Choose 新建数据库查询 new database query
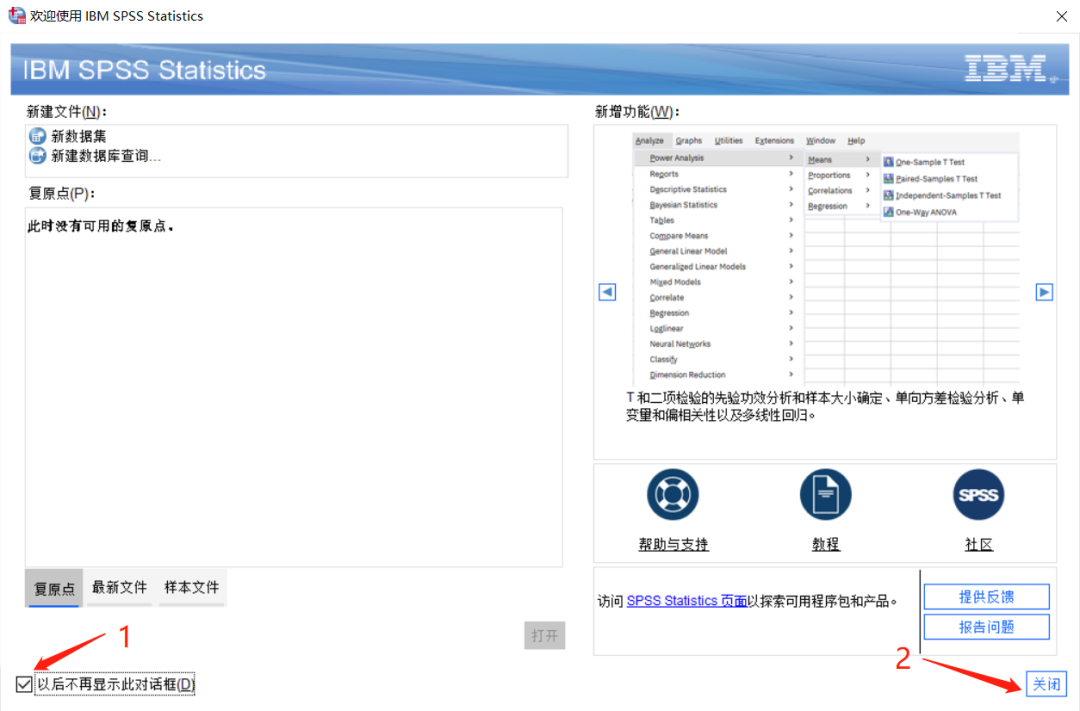The image size is (1080, 711). point(95,156)
